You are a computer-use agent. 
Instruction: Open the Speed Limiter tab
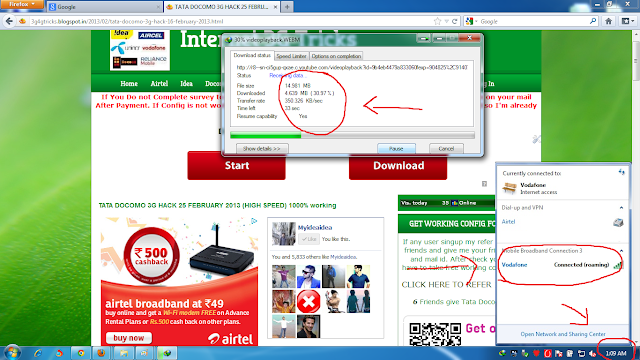point(291,56)
